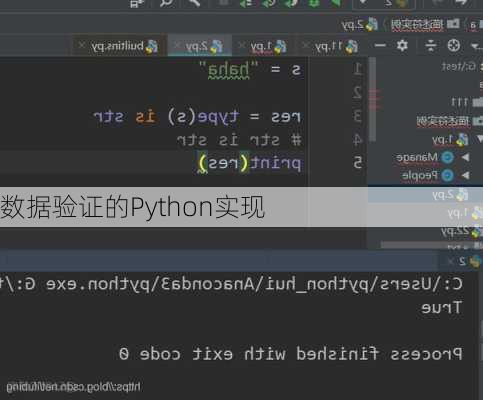Screen dimensions: 483x400
Task: Click type(s) call on line 3
Action: coord(203,117)
